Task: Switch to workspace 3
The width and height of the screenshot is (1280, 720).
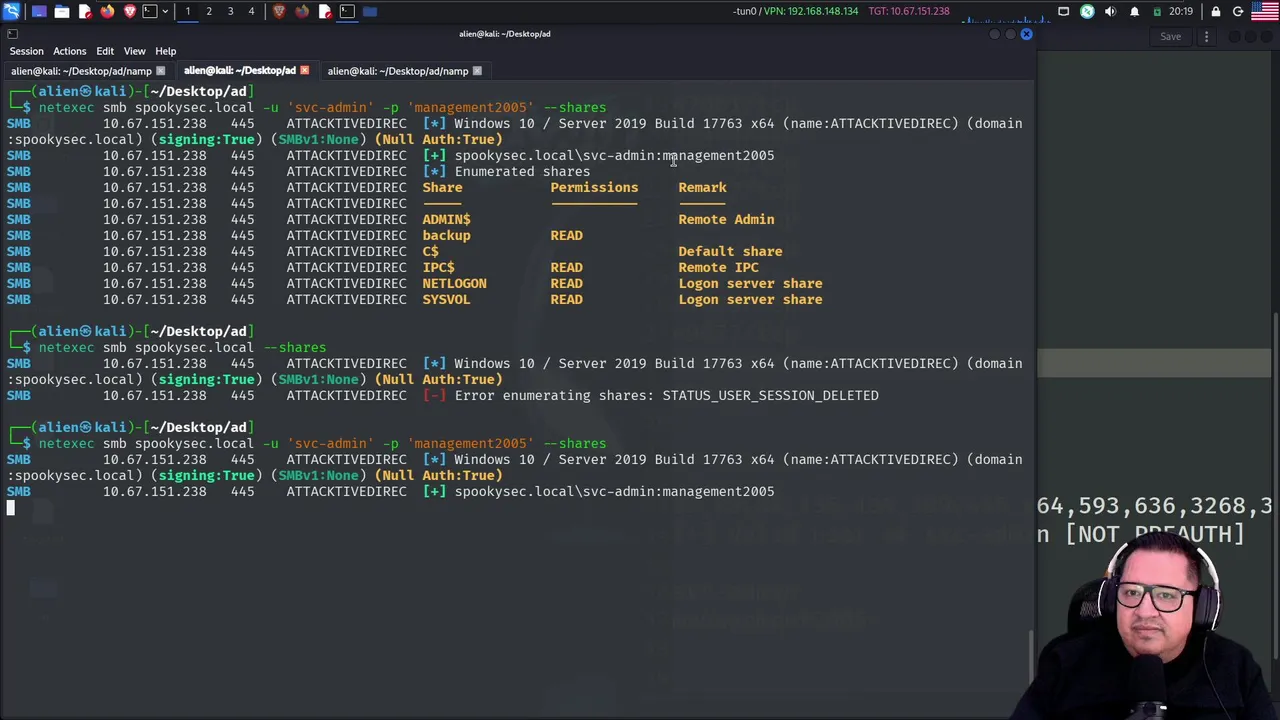Action: [230, 11]
